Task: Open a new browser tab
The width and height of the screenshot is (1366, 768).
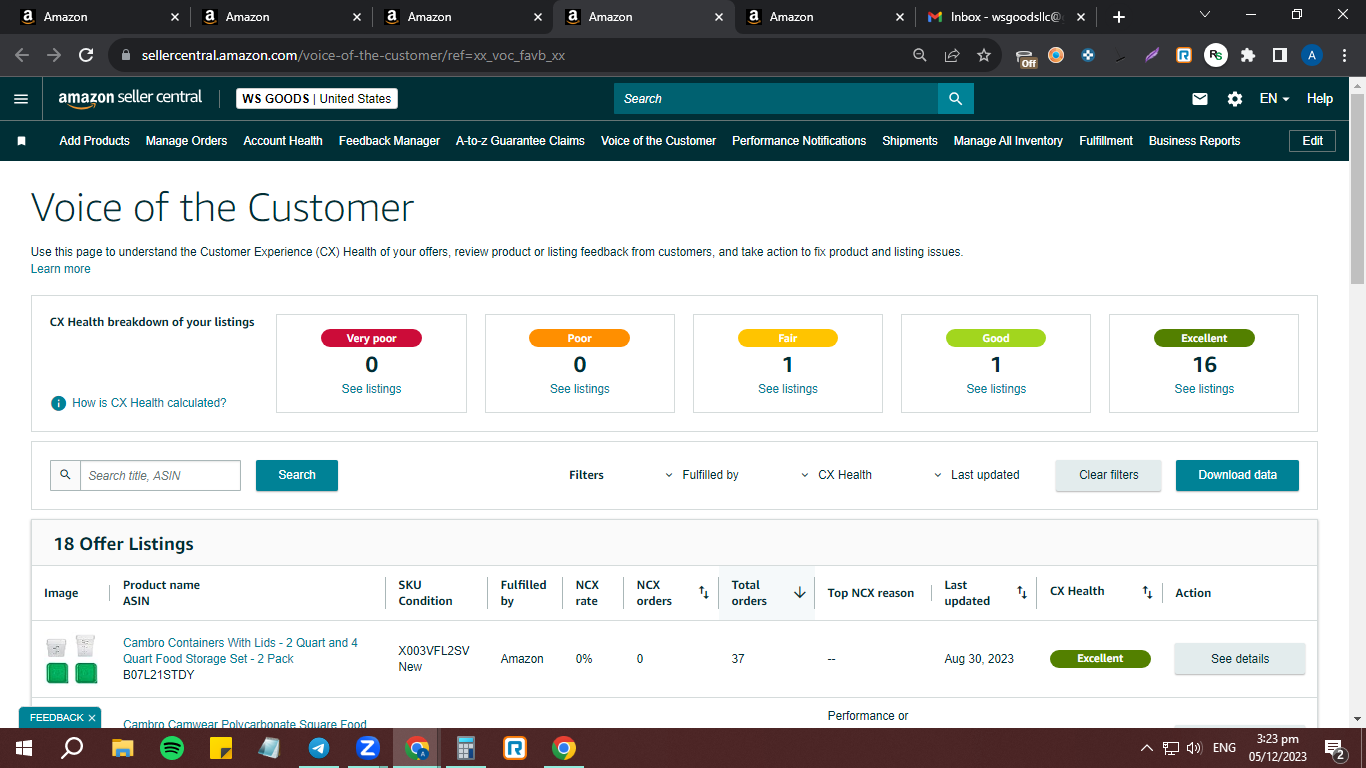Action: pyautogui.click(x=1119, y=17)
